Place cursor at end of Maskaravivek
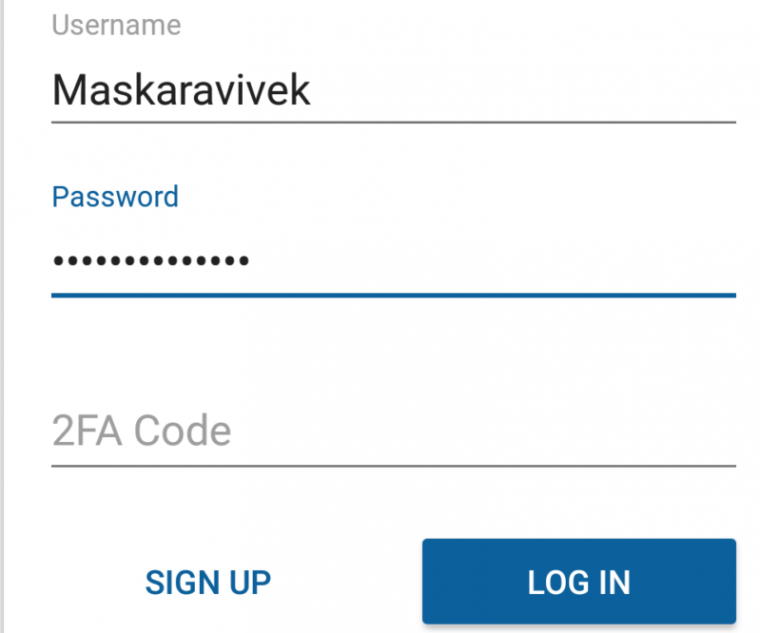This screenshot has height=633, width=760. point(313,91)
